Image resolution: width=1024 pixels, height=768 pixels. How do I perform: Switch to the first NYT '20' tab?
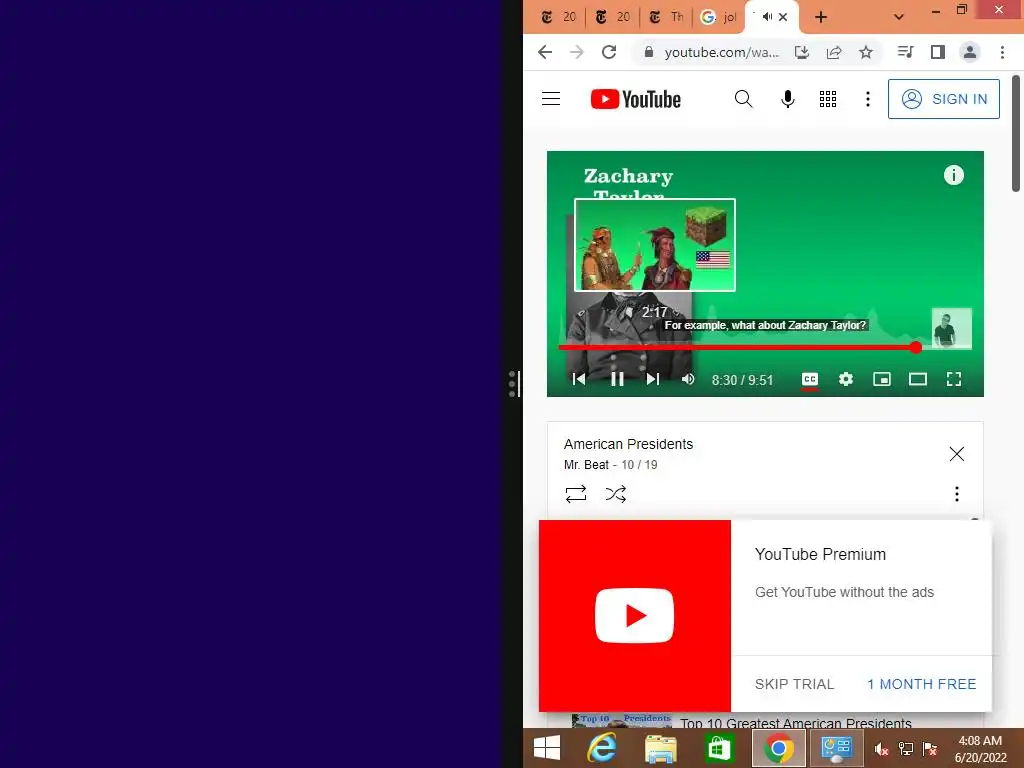(x=559, y=17)
